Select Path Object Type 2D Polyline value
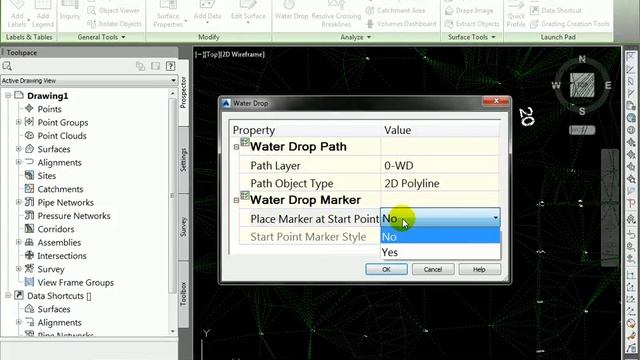The width and height of the screenshot is (640, 360). 439,183
